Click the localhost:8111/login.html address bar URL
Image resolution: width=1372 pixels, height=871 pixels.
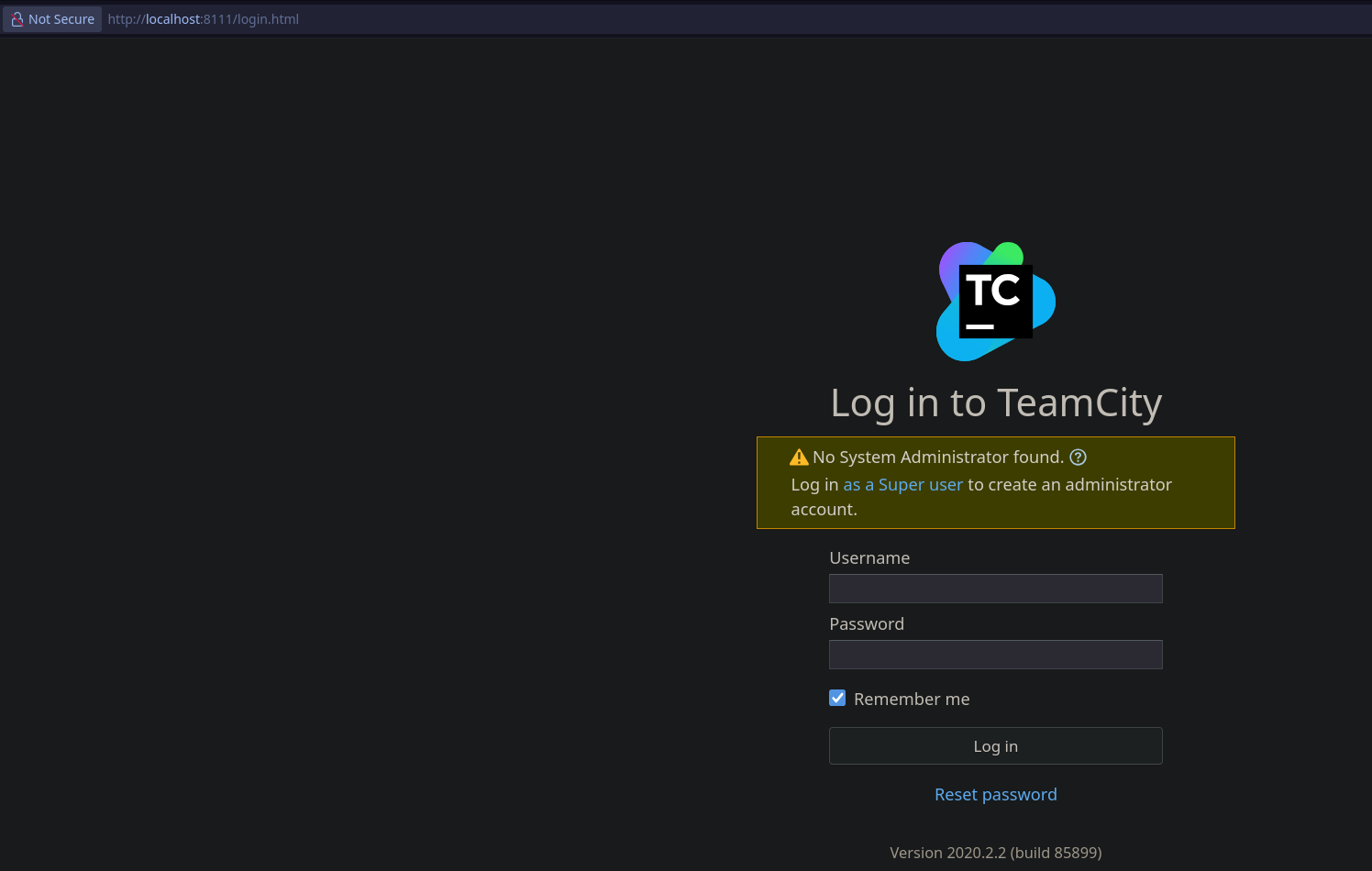coord(204,19)
